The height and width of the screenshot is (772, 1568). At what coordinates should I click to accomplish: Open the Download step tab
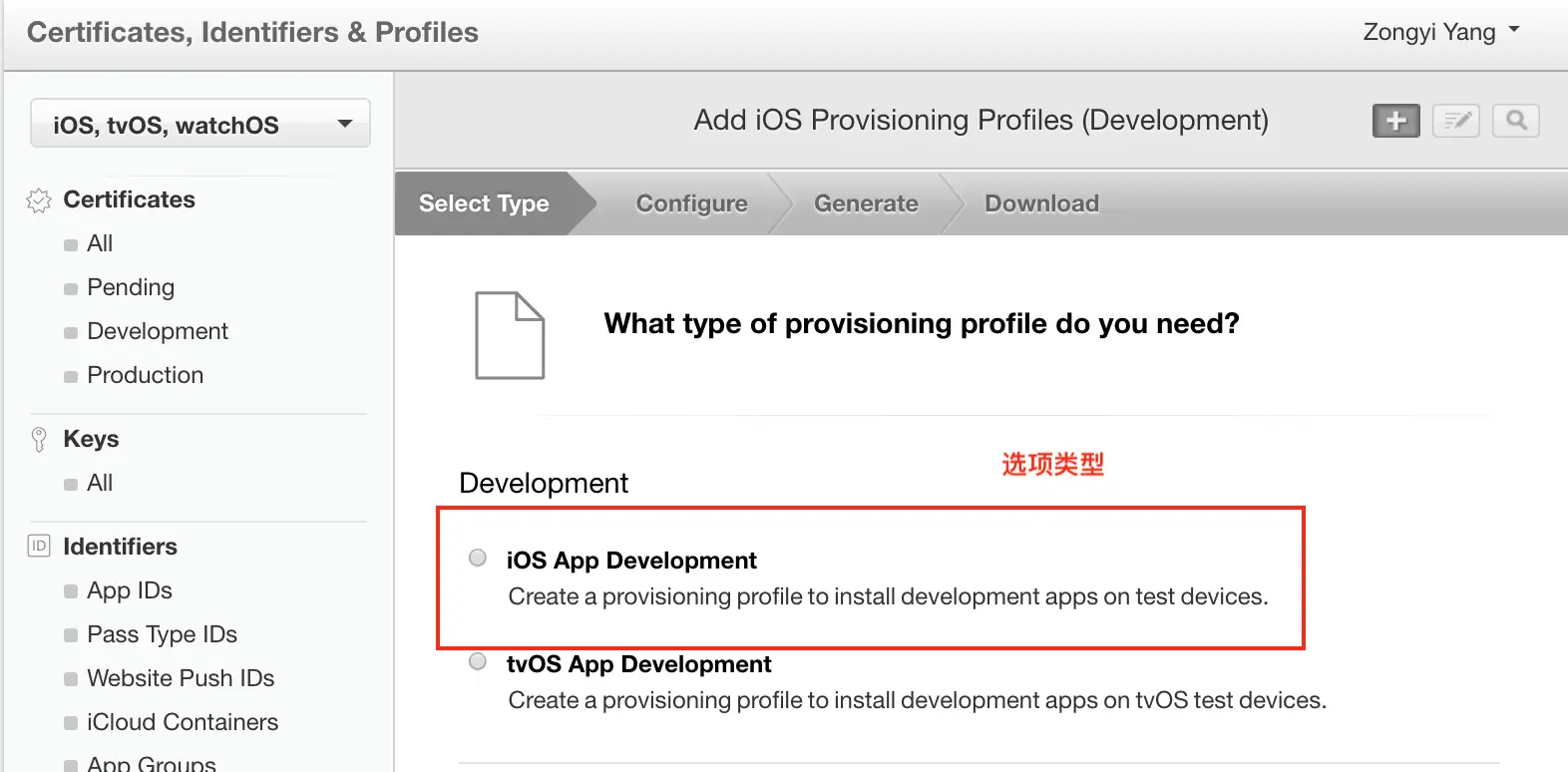pyautogui.click(x=1041, y=203)
